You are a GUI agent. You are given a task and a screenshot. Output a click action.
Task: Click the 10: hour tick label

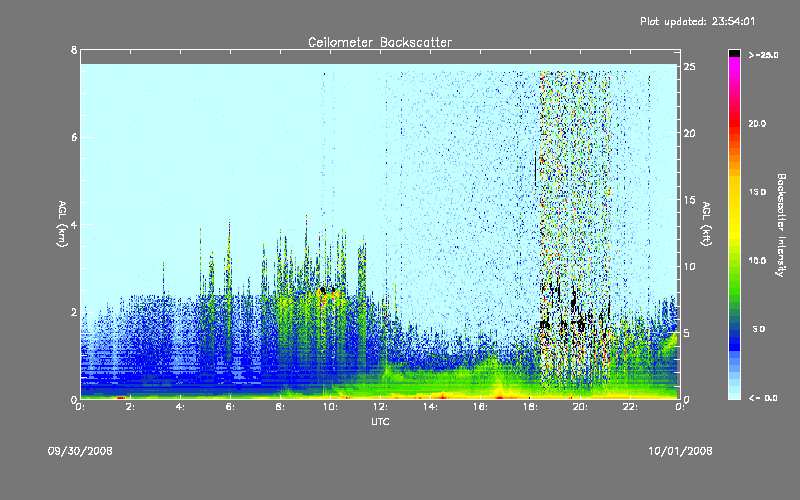click(330, 407)
